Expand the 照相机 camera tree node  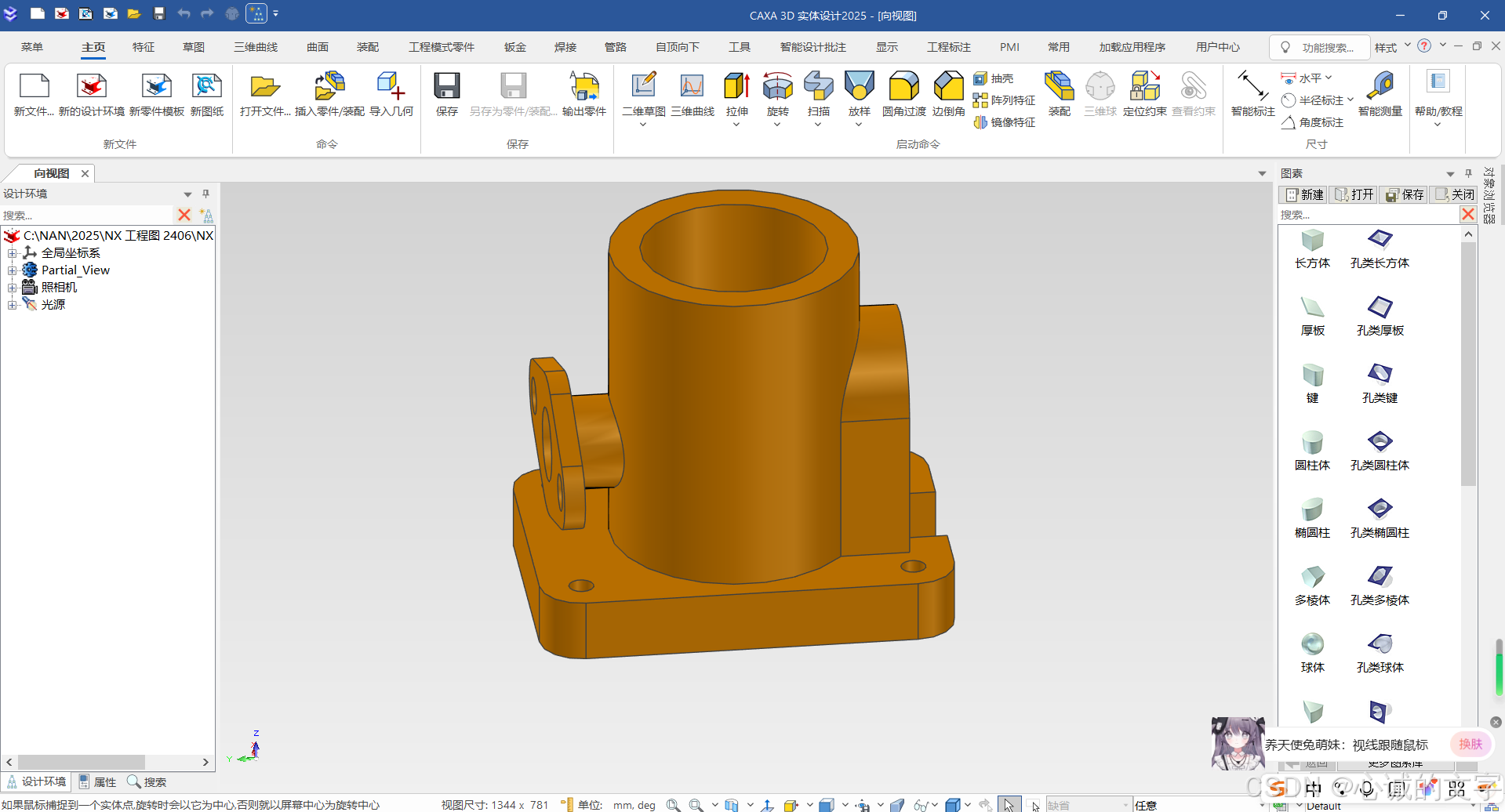pyautogui.click(x=12, y=288)
